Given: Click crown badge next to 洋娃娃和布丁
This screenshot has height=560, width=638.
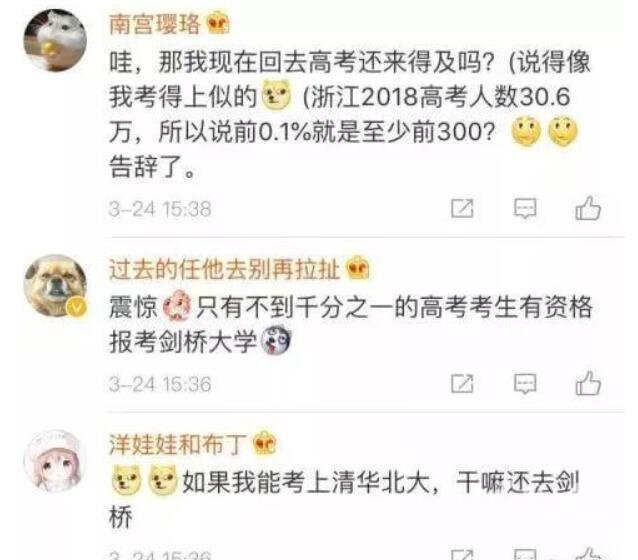Looking at the screenshot, I should coord(264,444).
